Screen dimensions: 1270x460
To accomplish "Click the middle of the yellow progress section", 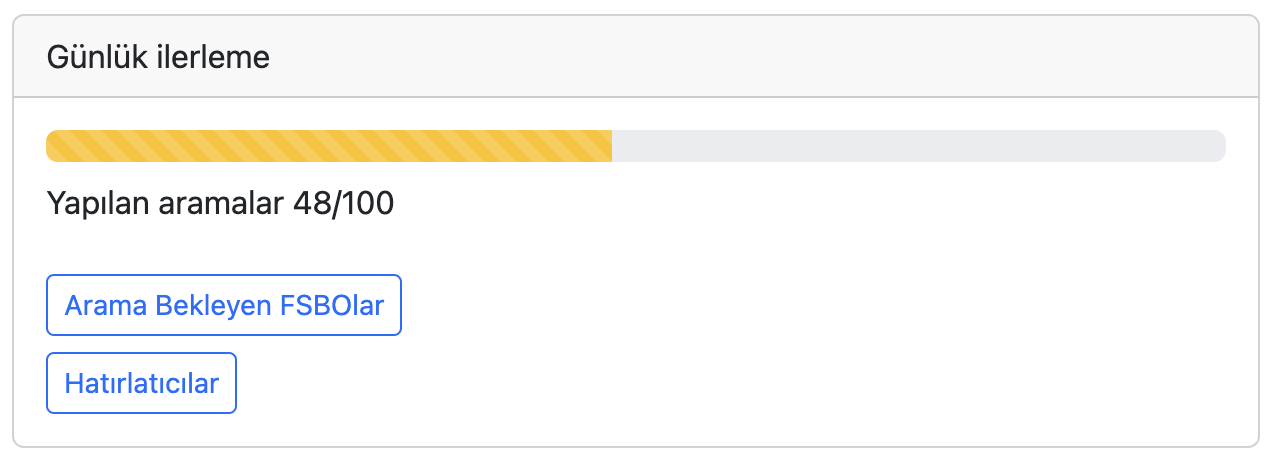I will click(329, 146).
